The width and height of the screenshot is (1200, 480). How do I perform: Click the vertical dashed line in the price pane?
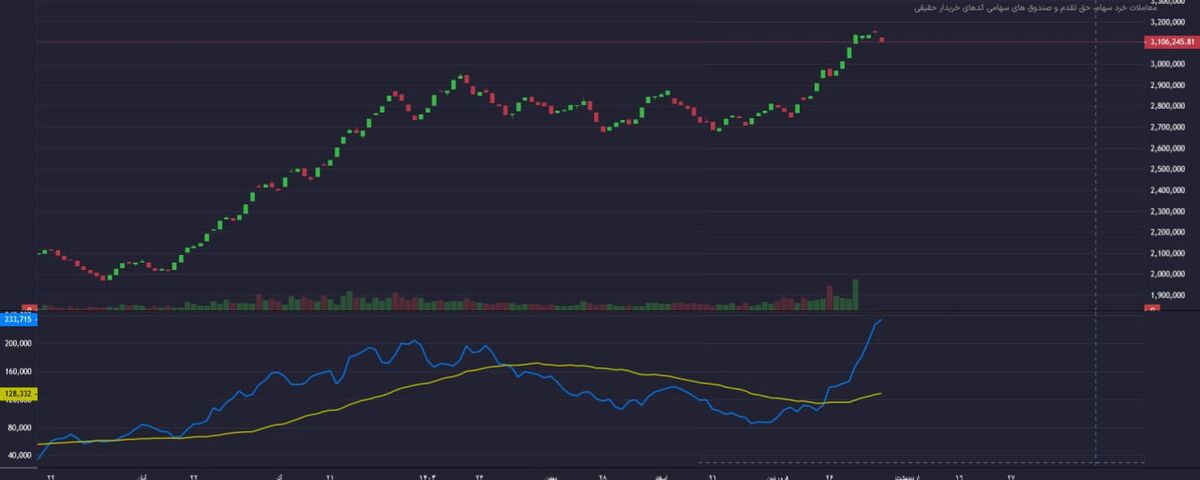[1096, 150]
